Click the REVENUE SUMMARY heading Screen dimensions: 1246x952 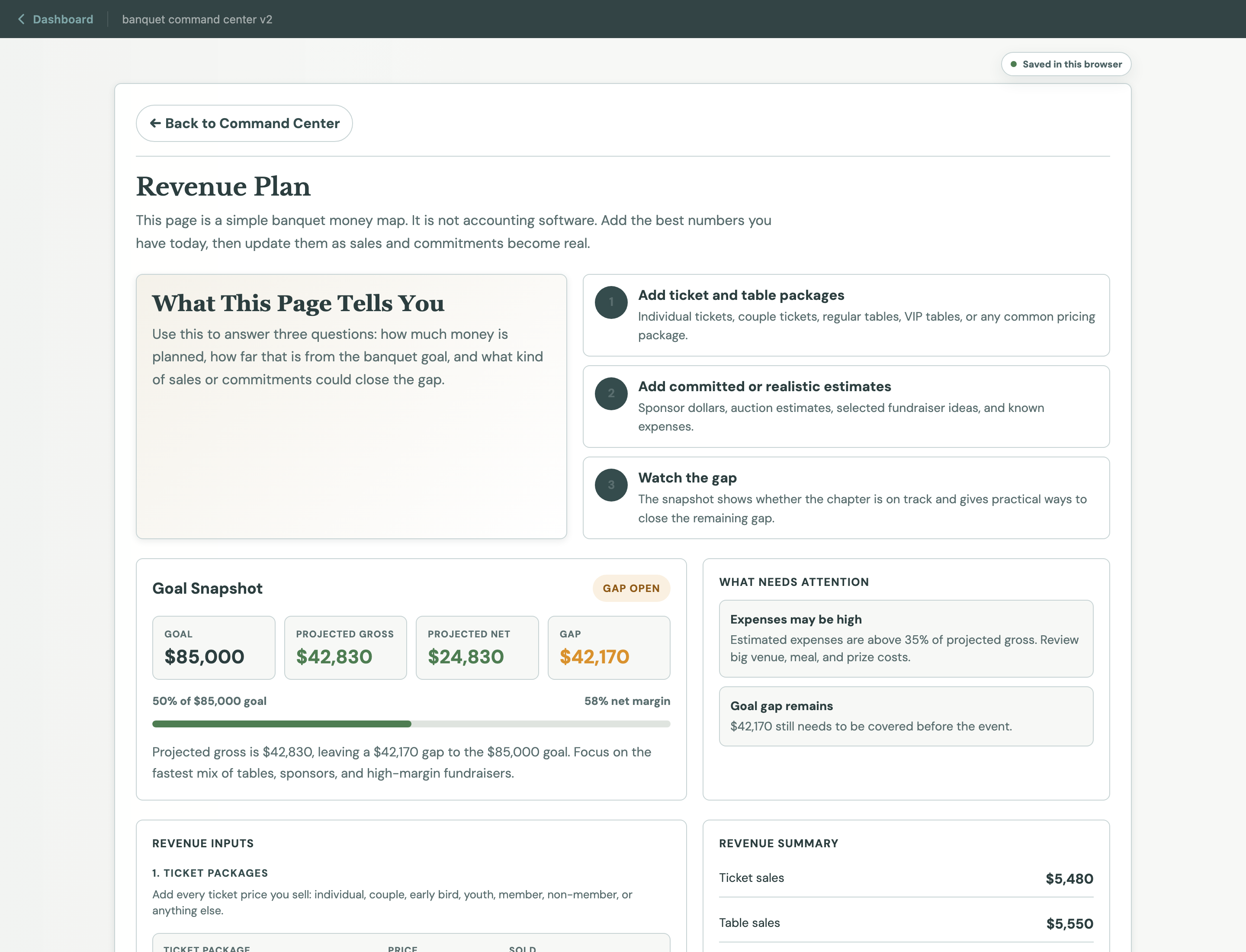pos(779,843)
